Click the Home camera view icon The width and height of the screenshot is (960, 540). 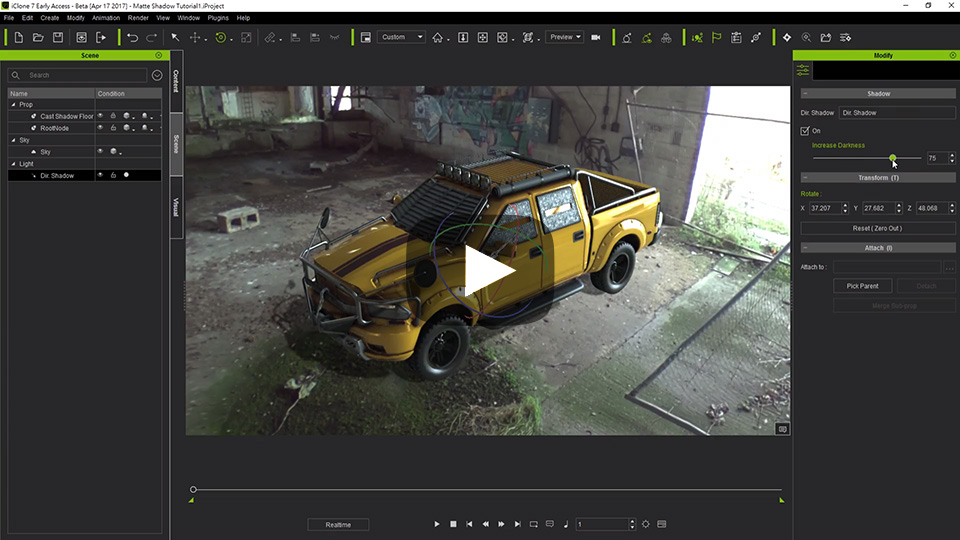[x=437, y=37]
